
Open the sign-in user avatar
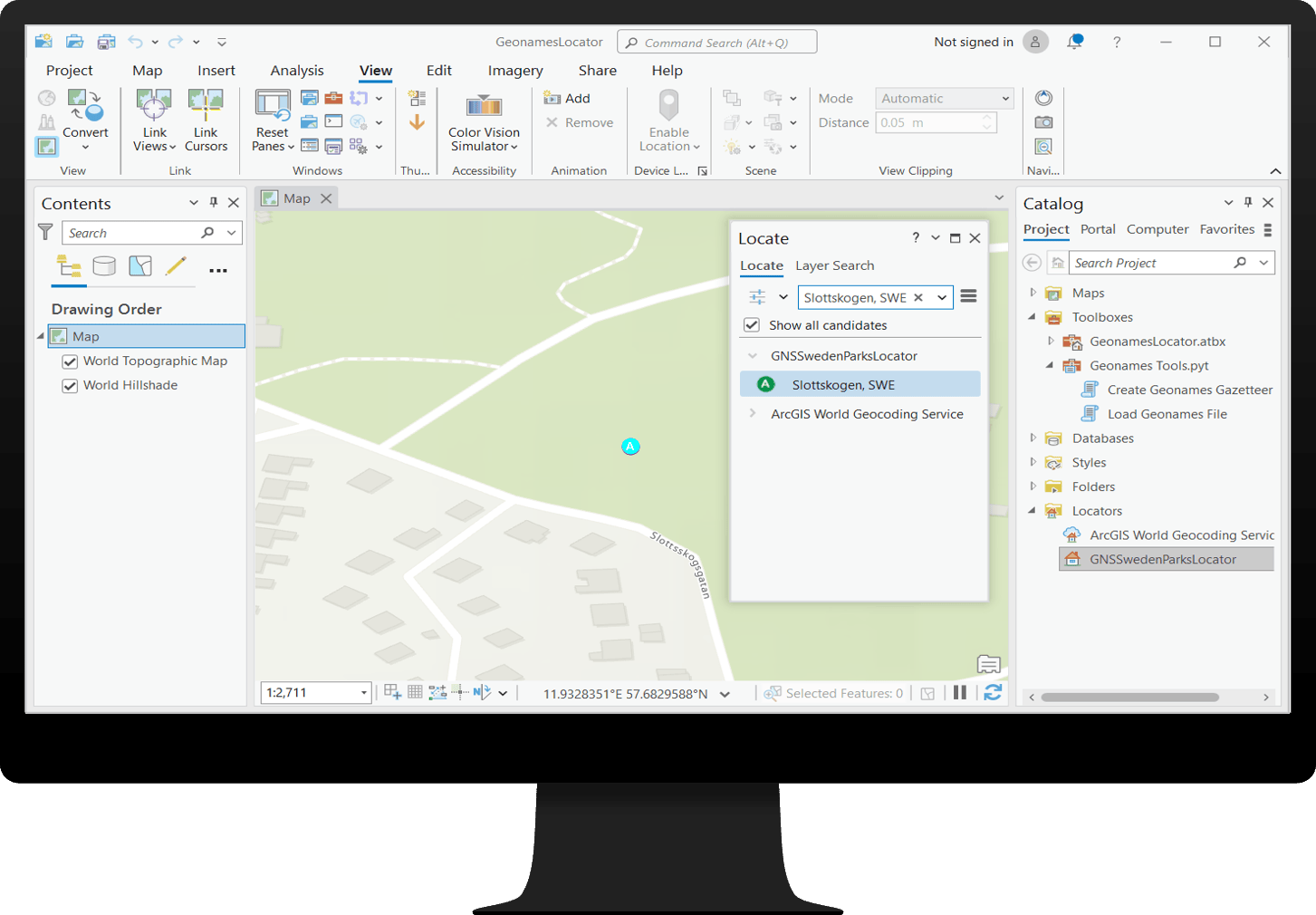[x=1035, y=42]
